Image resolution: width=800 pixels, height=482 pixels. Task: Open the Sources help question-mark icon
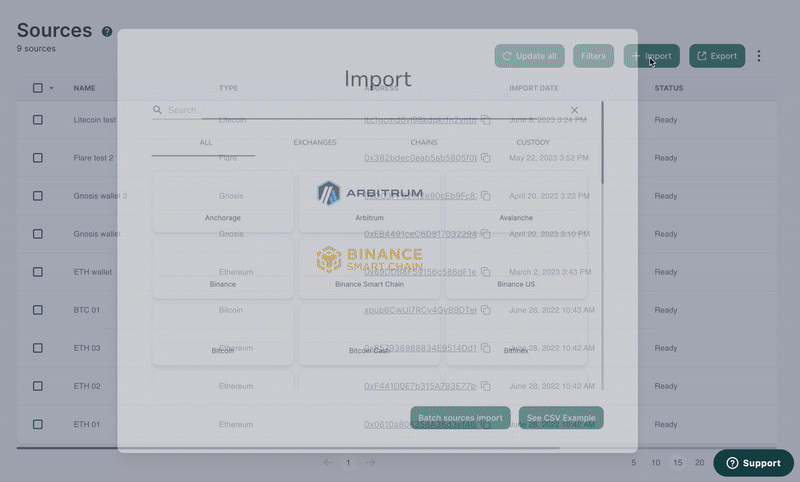(x=107, y=32)
